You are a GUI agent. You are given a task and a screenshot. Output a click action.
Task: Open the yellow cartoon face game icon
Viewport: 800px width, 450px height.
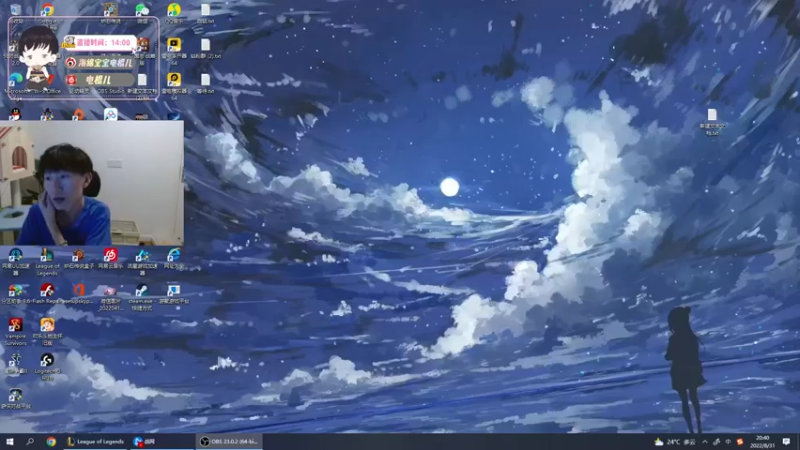click(x=47, y=332)
